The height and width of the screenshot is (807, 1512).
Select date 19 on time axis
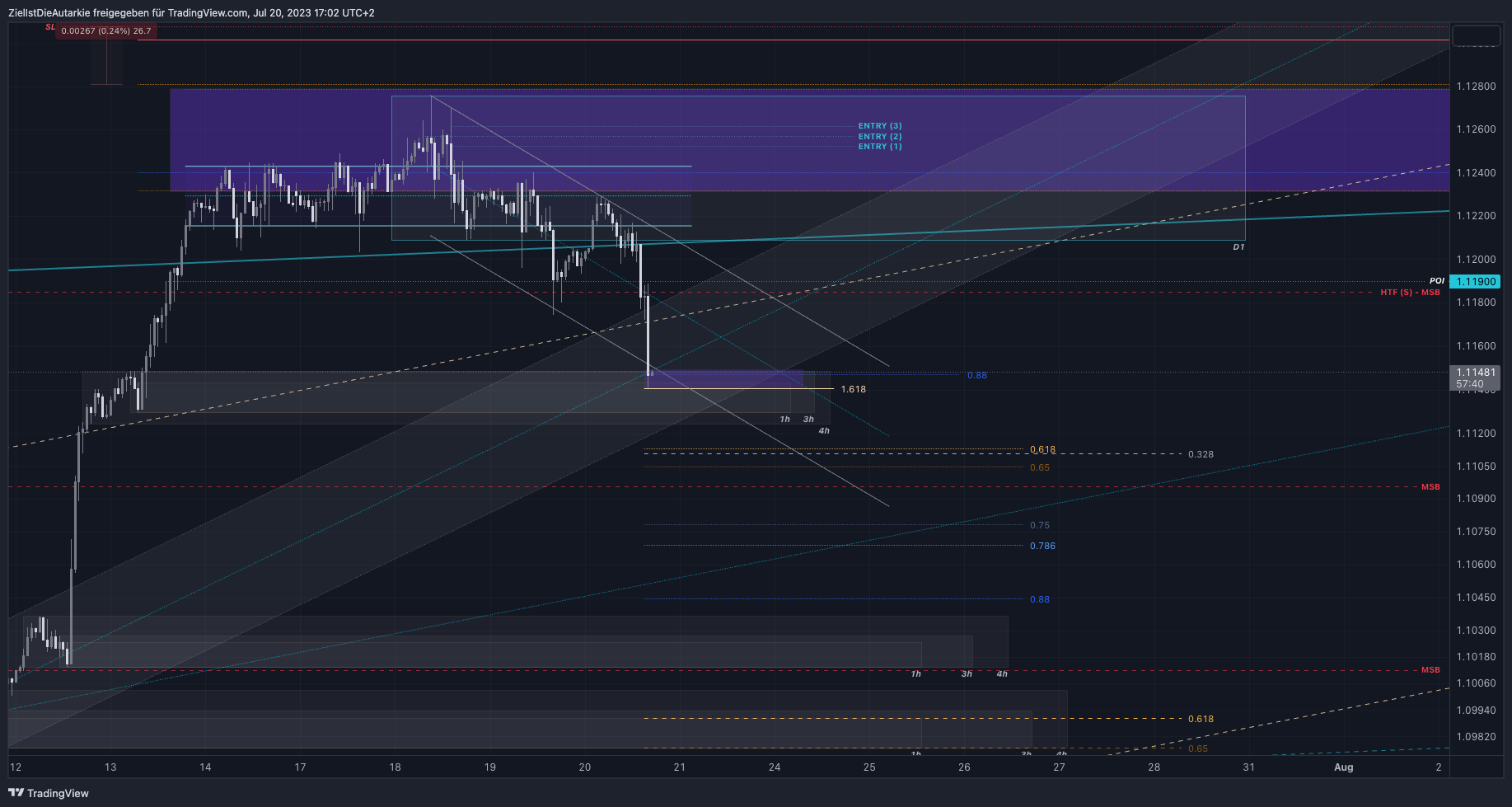pyautogui.click(x=489, y=767)
